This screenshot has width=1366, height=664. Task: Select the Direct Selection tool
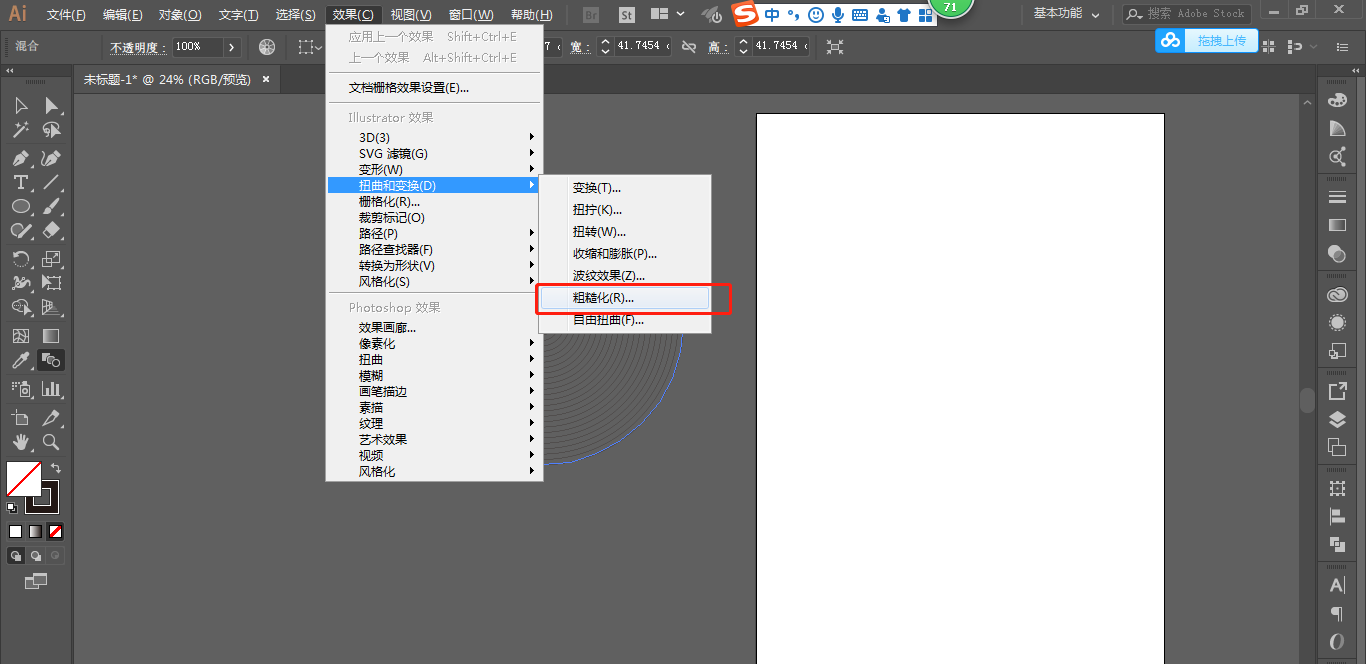coord(51,106)
